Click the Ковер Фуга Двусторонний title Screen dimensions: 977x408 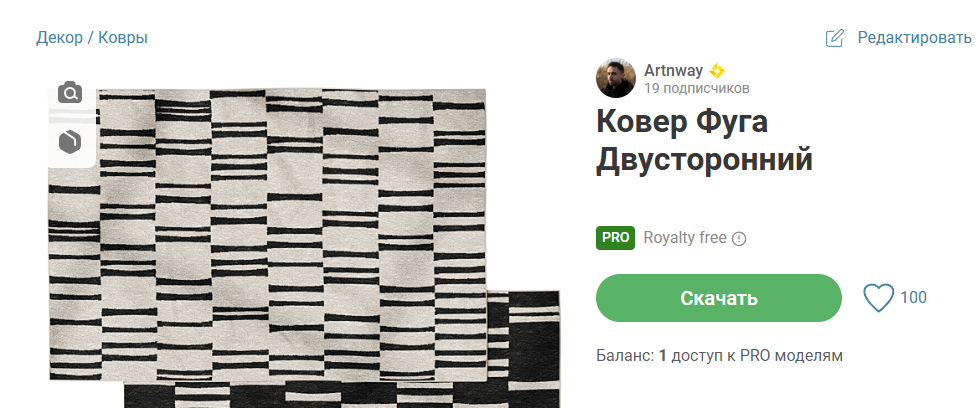[x=704, y=141]
